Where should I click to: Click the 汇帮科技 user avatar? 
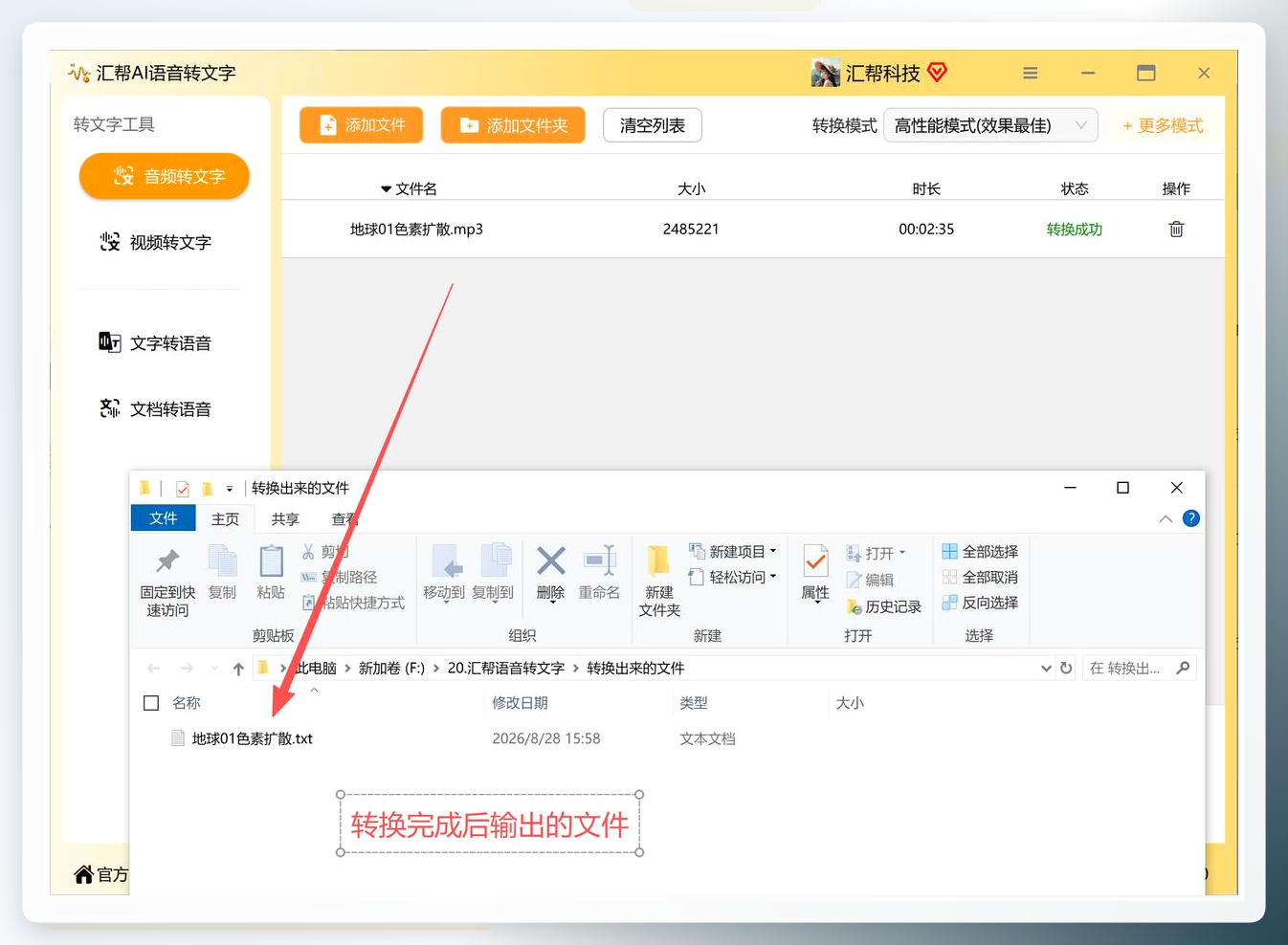tap(825, 73)
